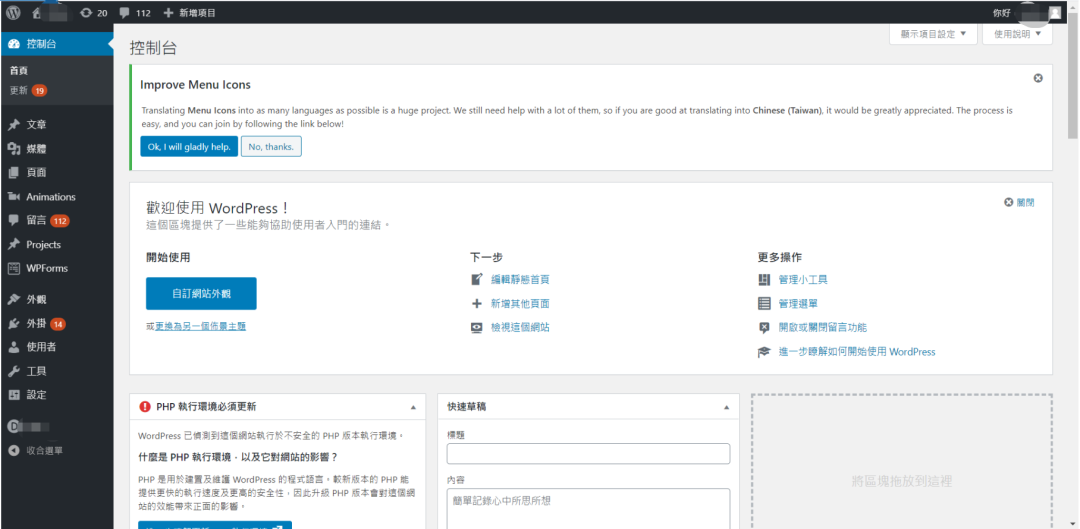Click the user avatar in top right
This screenshot has width=1080, height=529.
coord(1055,12)
